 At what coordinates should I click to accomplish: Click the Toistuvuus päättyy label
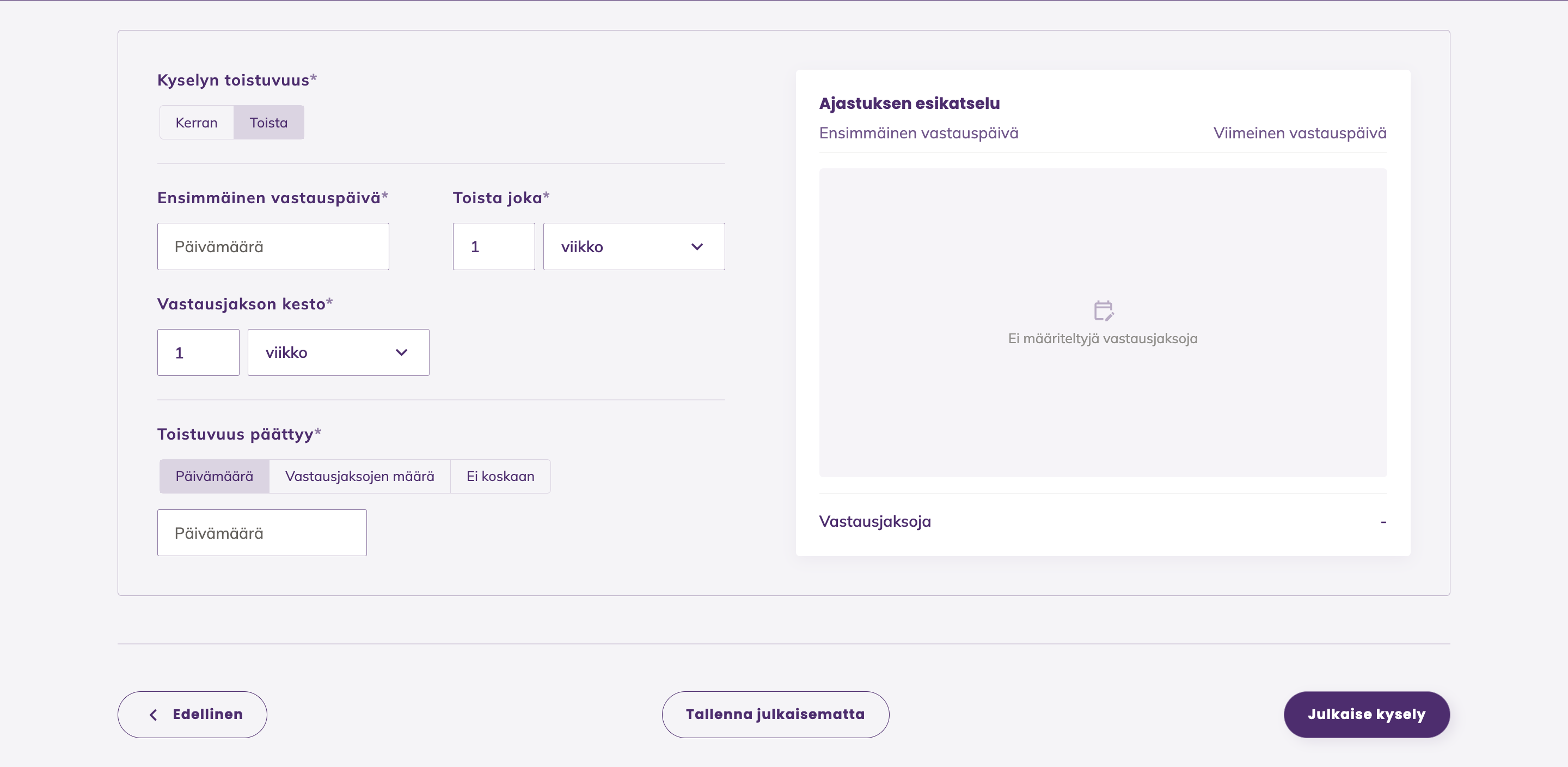238,434
